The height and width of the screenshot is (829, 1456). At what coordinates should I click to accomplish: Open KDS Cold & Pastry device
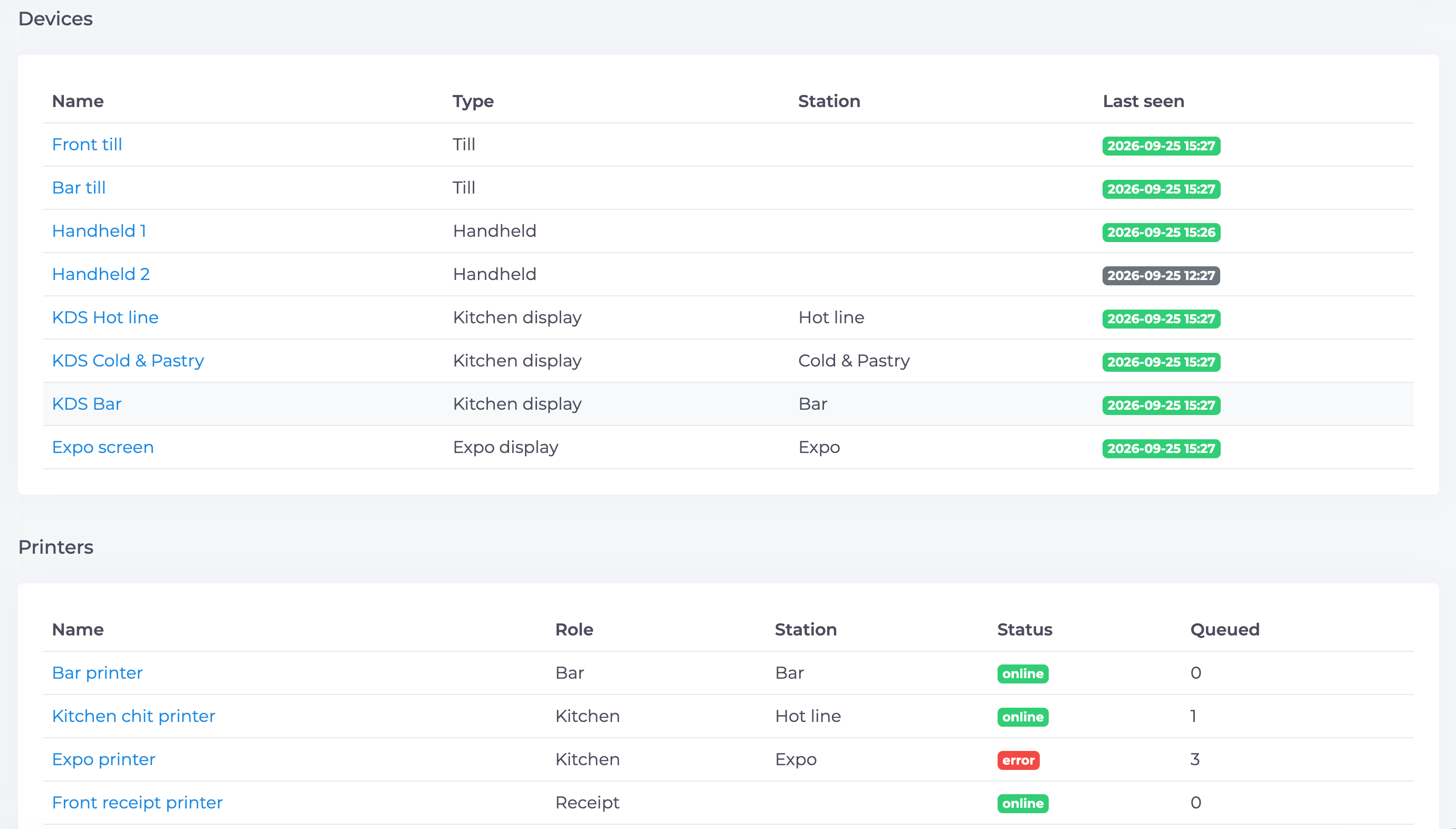tap(128, 361)
